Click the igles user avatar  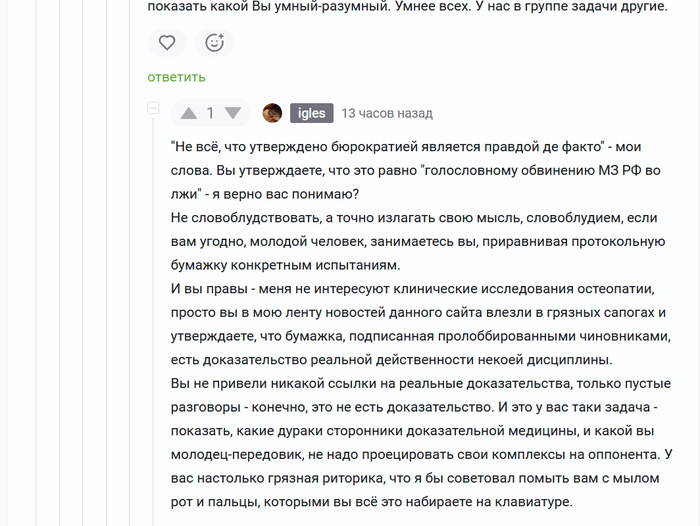pyautogui.click(x=272, y=113)
